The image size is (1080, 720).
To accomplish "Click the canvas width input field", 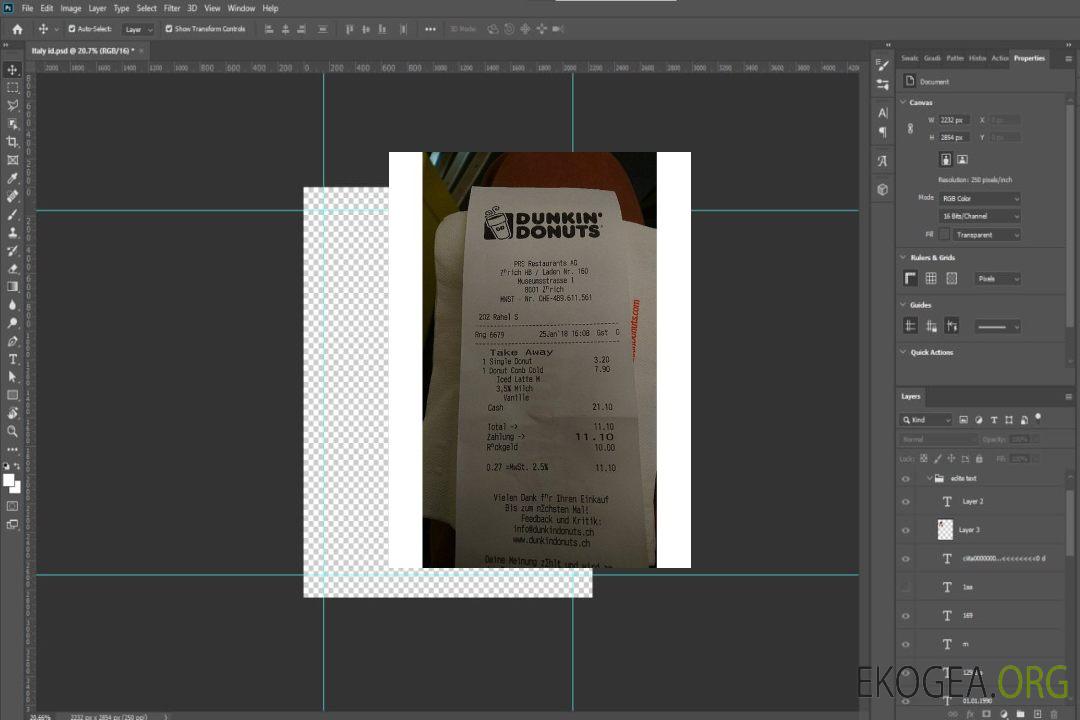I will tap(954, 120).
